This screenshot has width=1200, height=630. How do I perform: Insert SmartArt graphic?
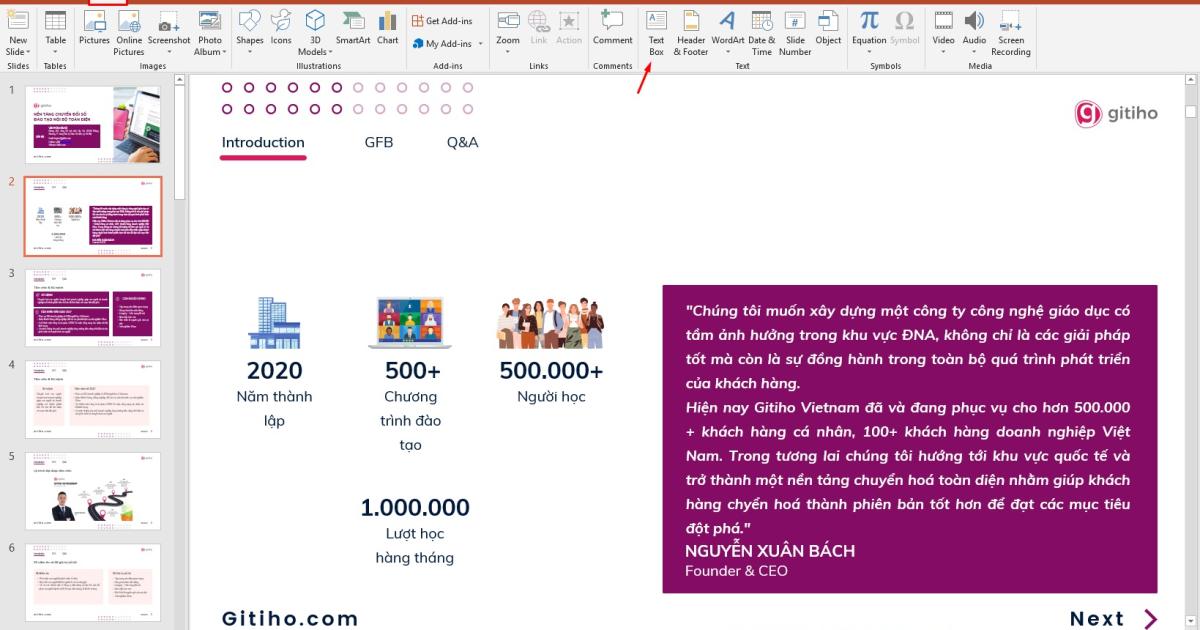click(353, 27)
